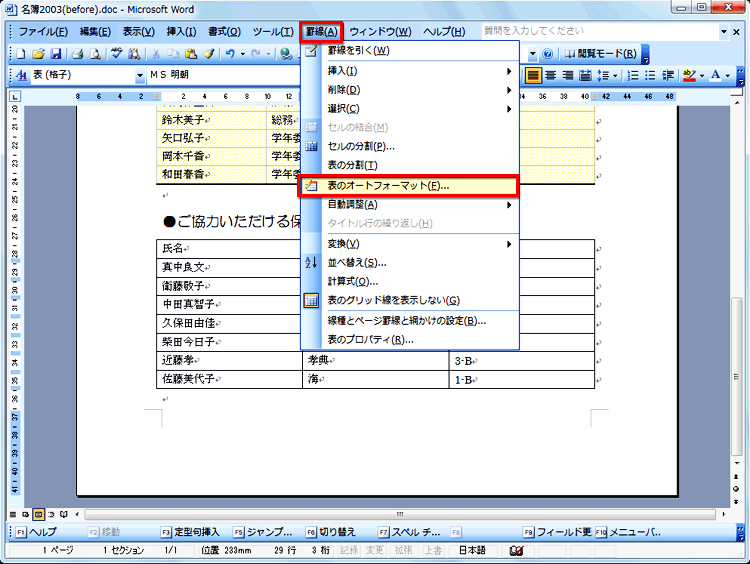Image resolution: width=750 pixels, height=564 pixels.
Task: Open 線種とページ罫線と網かけの設定
Action: click(x=410, y=321)
